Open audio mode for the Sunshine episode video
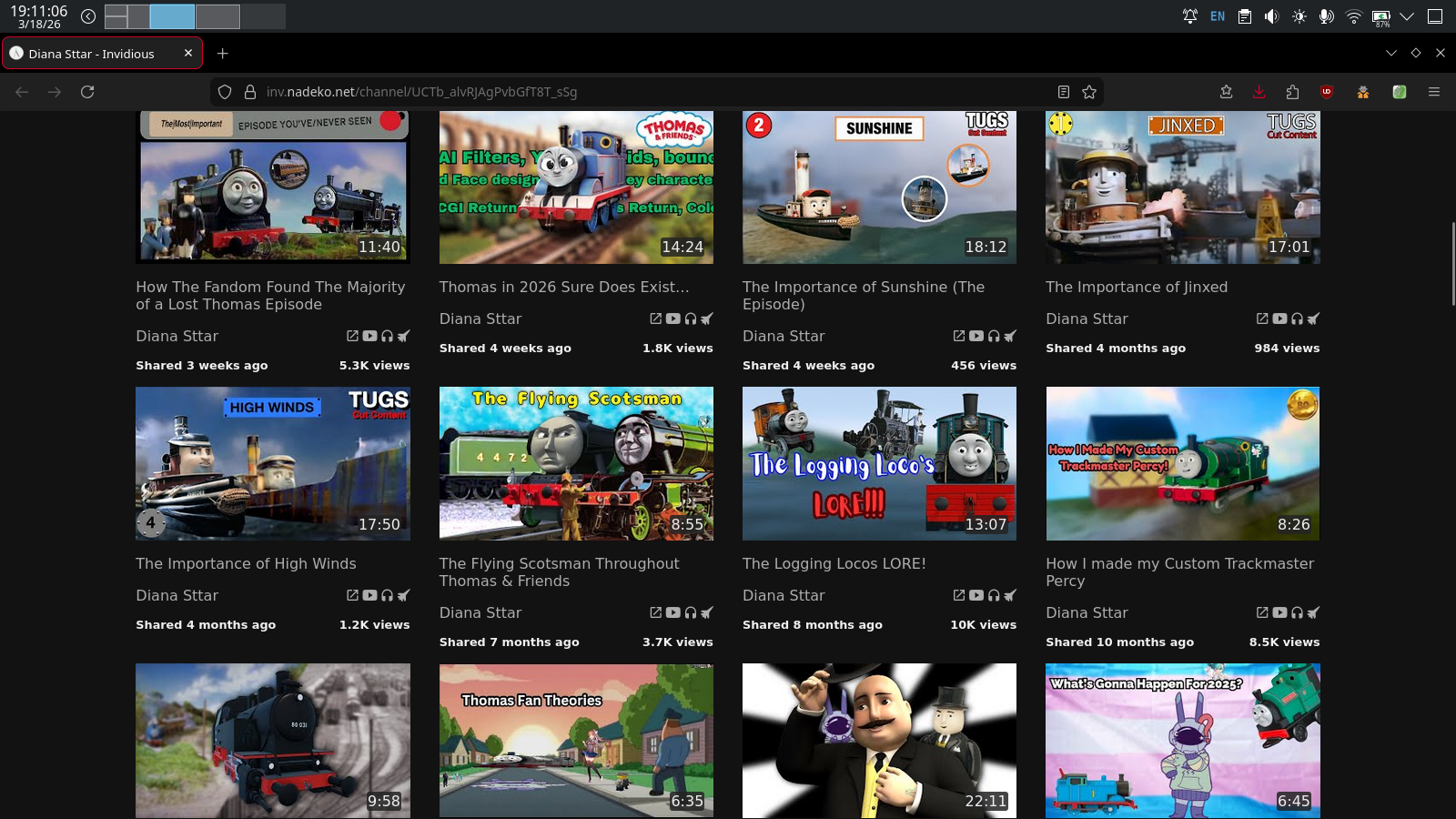Image resolution: width=1456 pixels, height=819 pixels. pyautogui.click(x=994, y=336)
